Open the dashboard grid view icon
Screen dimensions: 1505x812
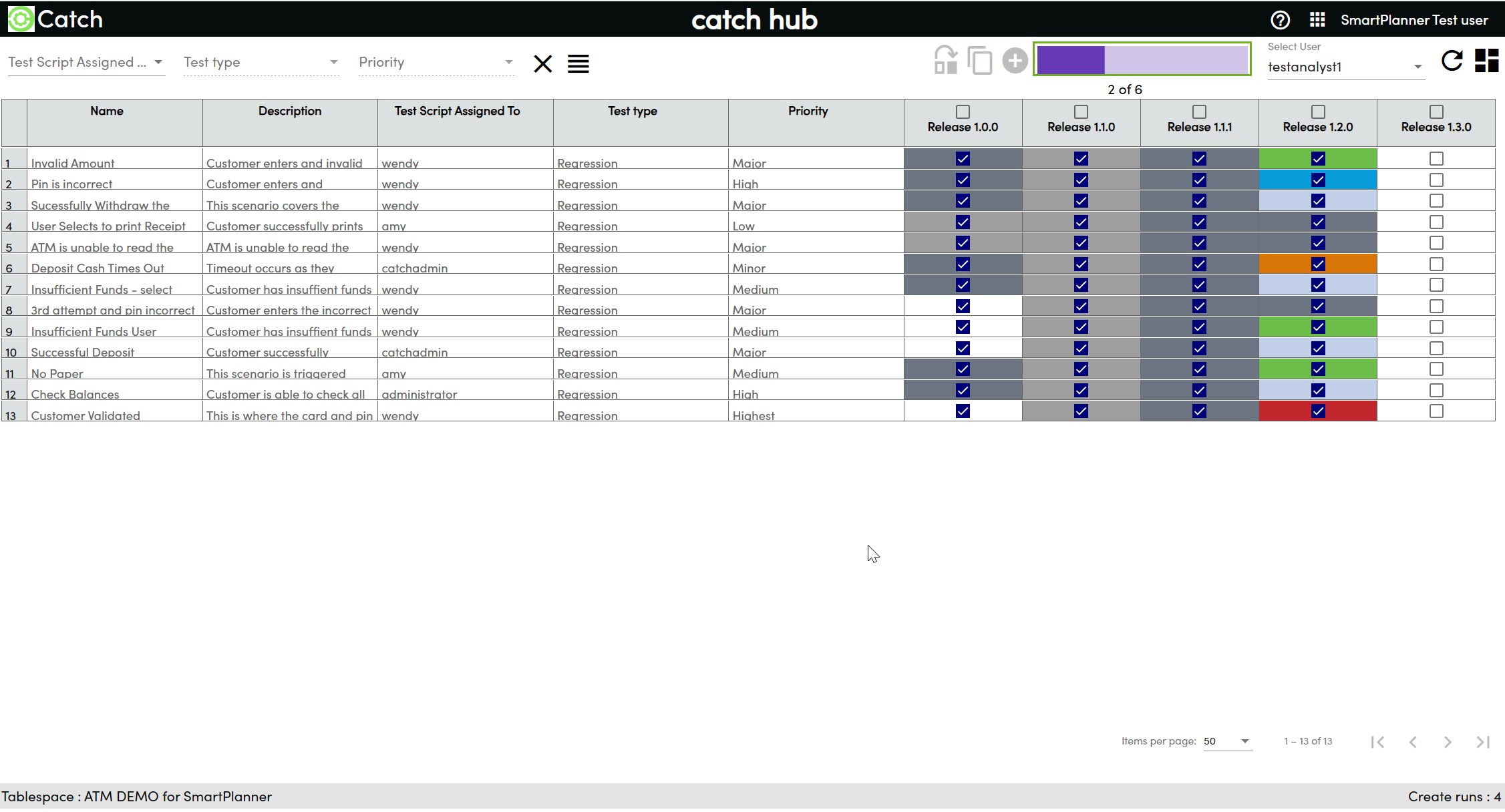tap(1486, 61)
